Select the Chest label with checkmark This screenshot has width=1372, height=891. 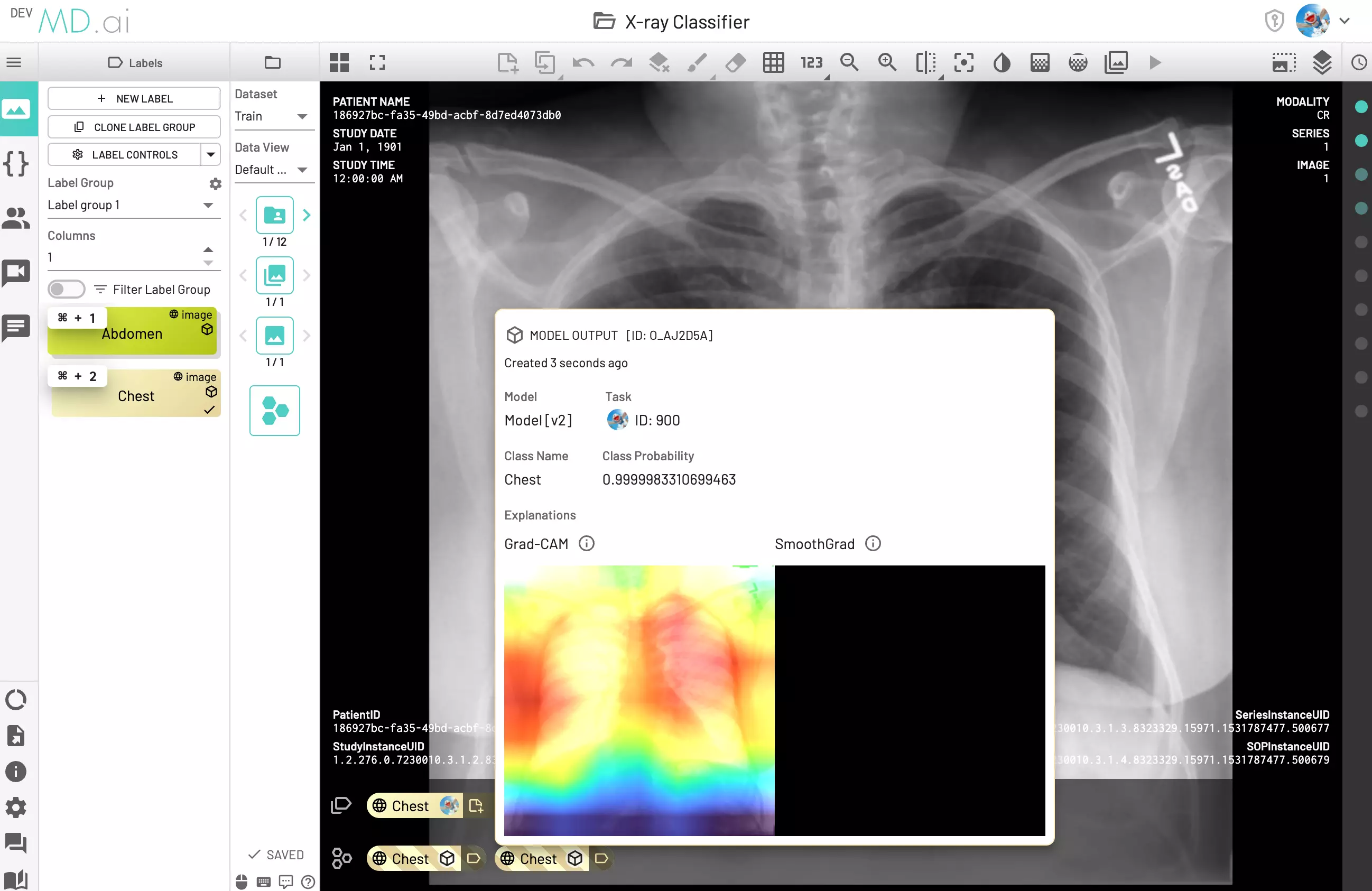click(x=136, y=395)
